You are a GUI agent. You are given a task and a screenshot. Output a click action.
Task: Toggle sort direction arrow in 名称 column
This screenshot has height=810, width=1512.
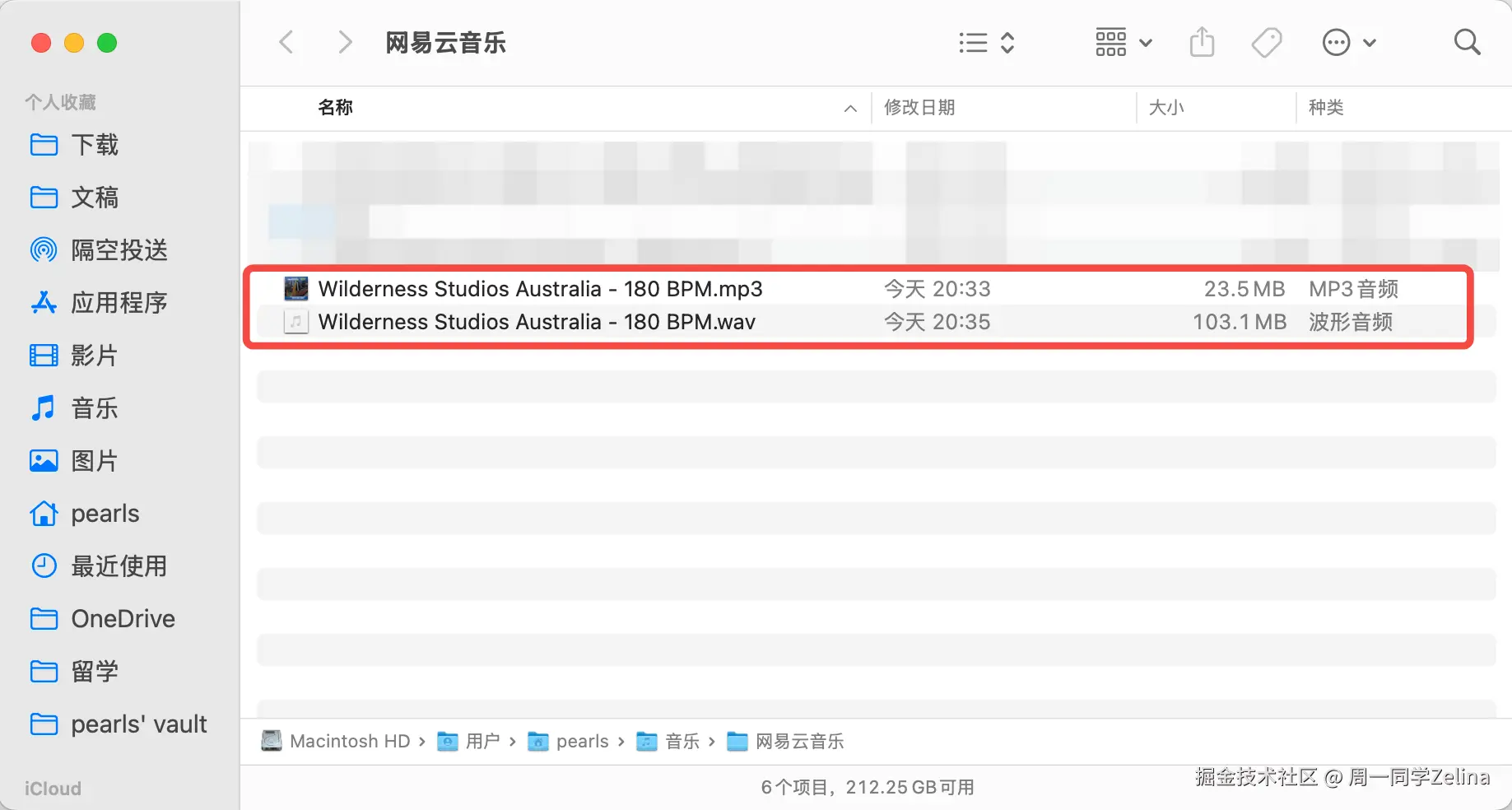(850, 109)
